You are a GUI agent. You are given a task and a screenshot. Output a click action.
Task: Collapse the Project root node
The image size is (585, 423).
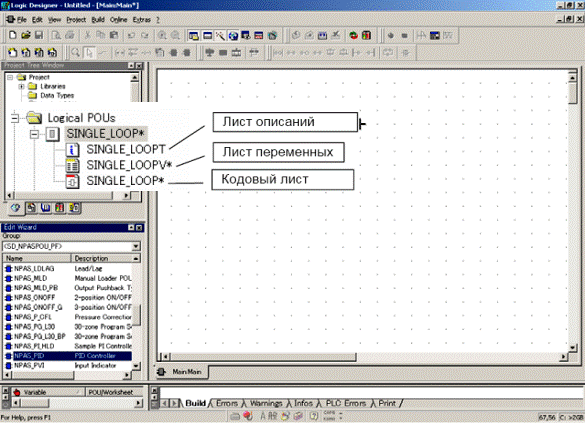point(10,78)
